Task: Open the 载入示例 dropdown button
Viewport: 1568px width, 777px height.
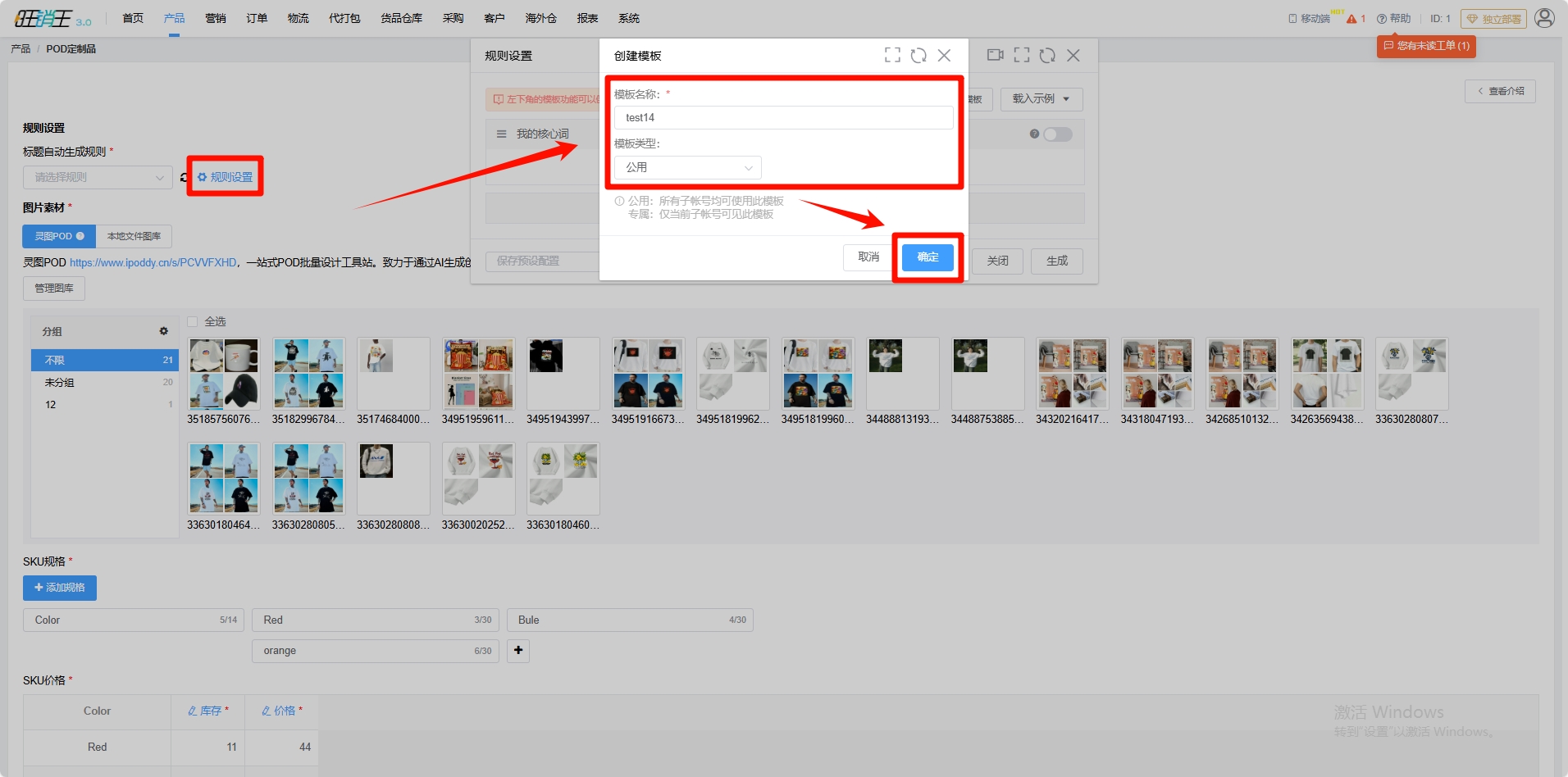Action: tap(1041, 99)
